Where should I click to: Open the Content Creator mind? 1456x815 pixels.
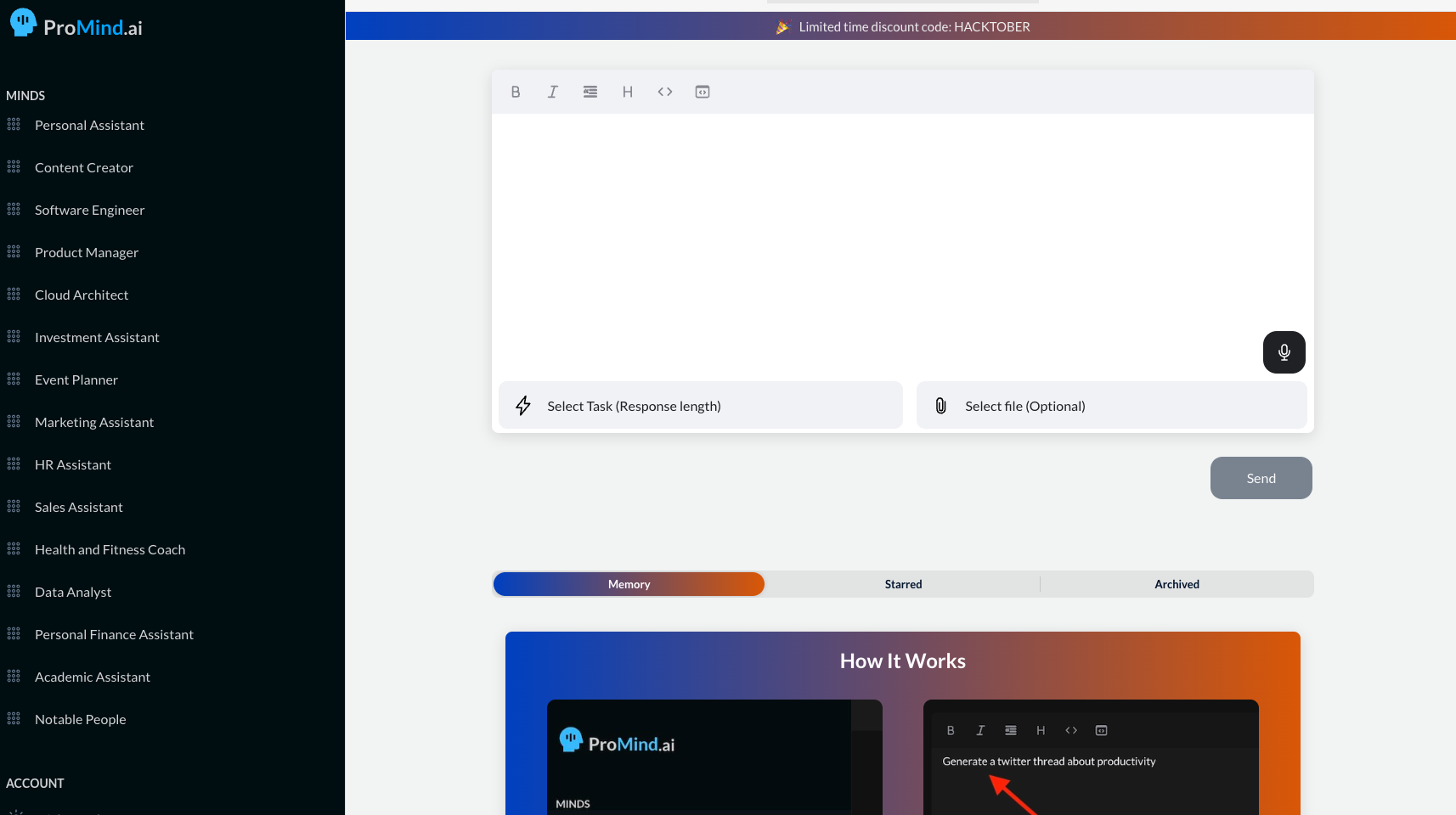84,167
